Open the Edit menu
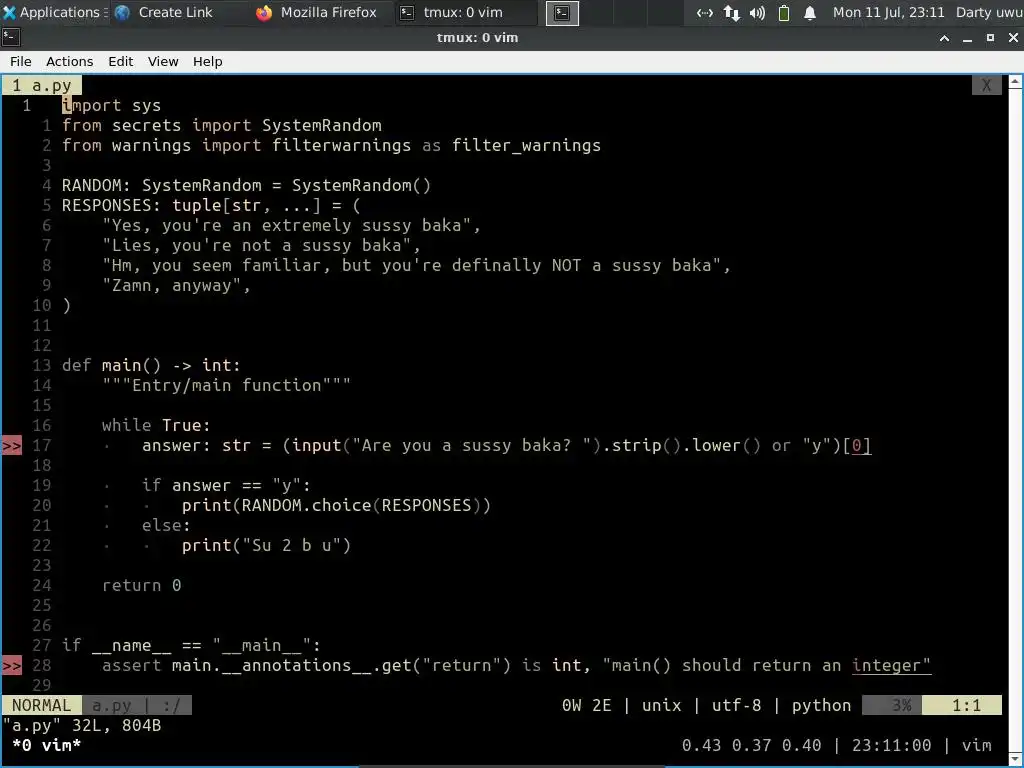1024x768 pixels. (120, 61)
